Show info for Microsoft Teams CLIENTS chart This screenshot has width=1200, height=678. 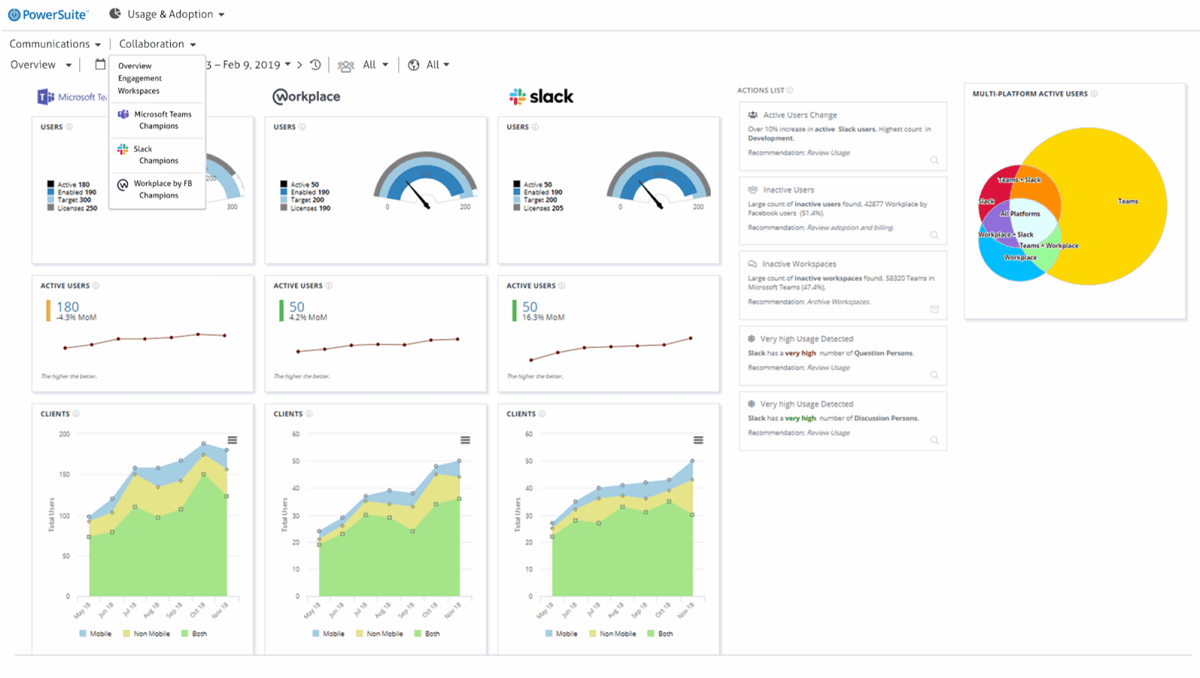76,414
